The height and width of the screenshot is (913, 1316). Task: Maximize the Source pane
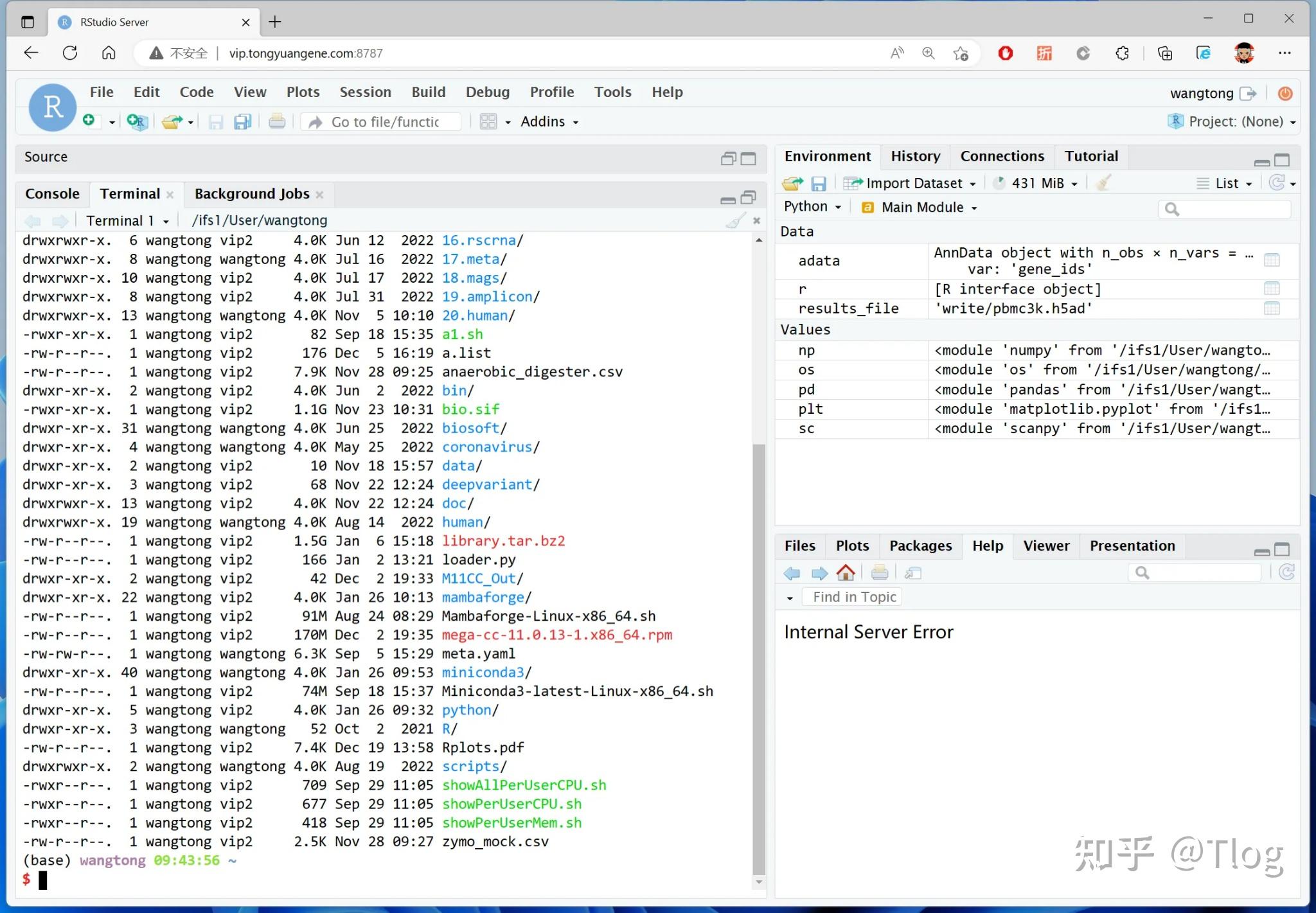(749, 158)
